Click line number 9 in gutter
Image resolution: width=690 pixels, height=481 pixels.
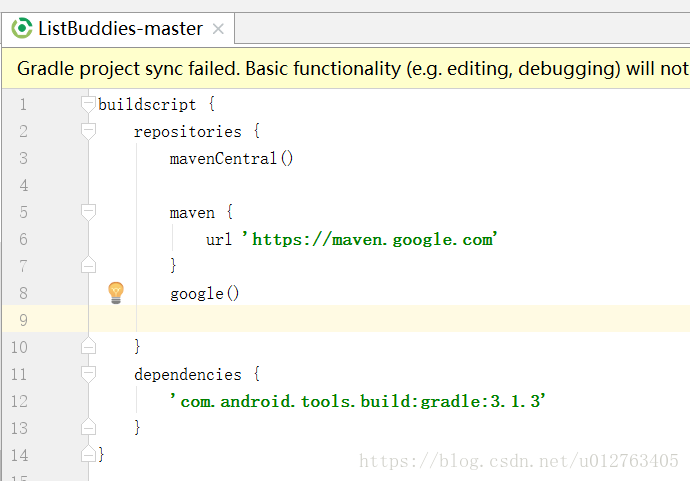[x=23, y=320]
